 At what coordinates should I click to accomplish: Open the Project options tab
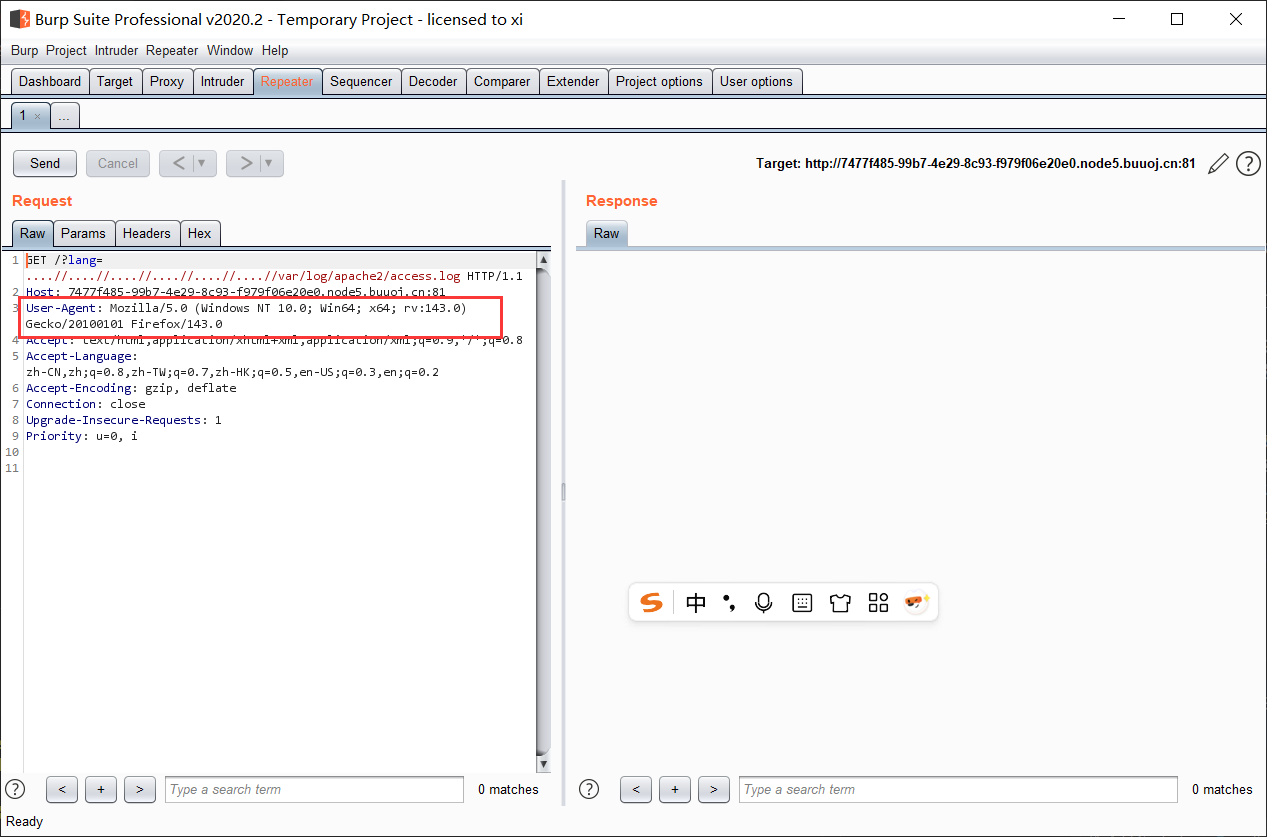659,82
